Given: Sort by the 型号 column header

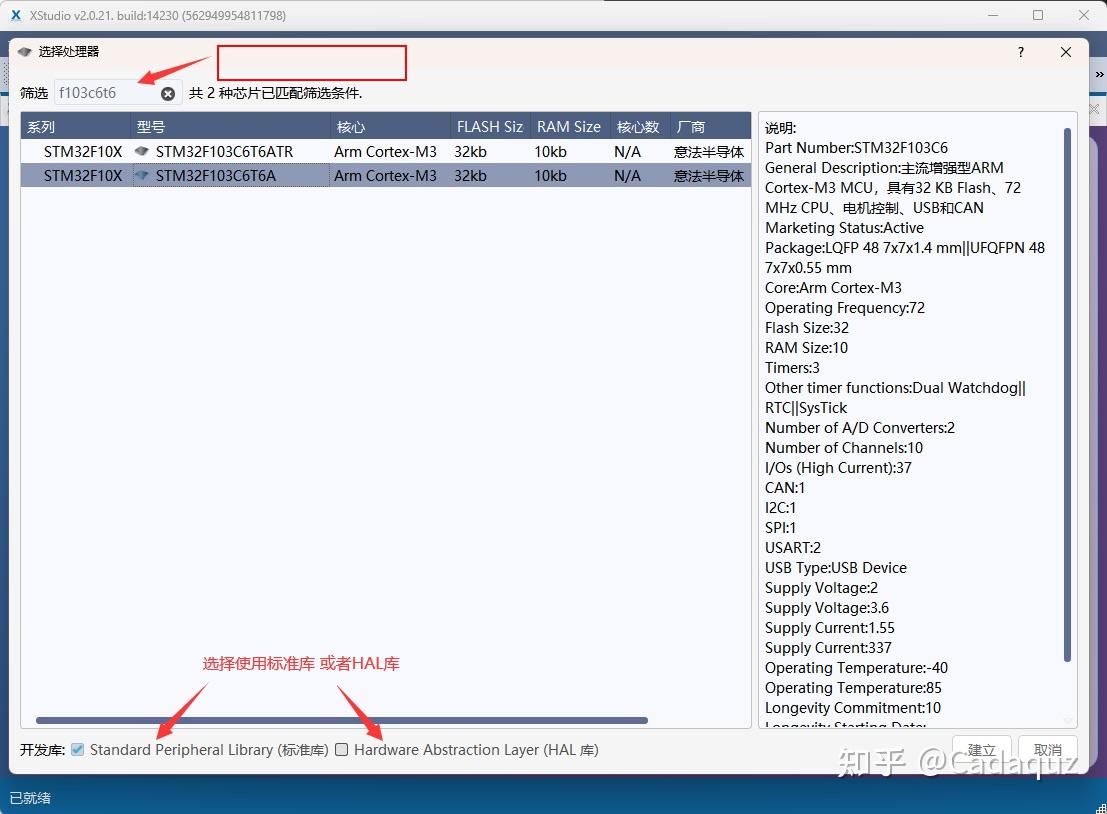Looking at the screenshot, I should point(231,127).
